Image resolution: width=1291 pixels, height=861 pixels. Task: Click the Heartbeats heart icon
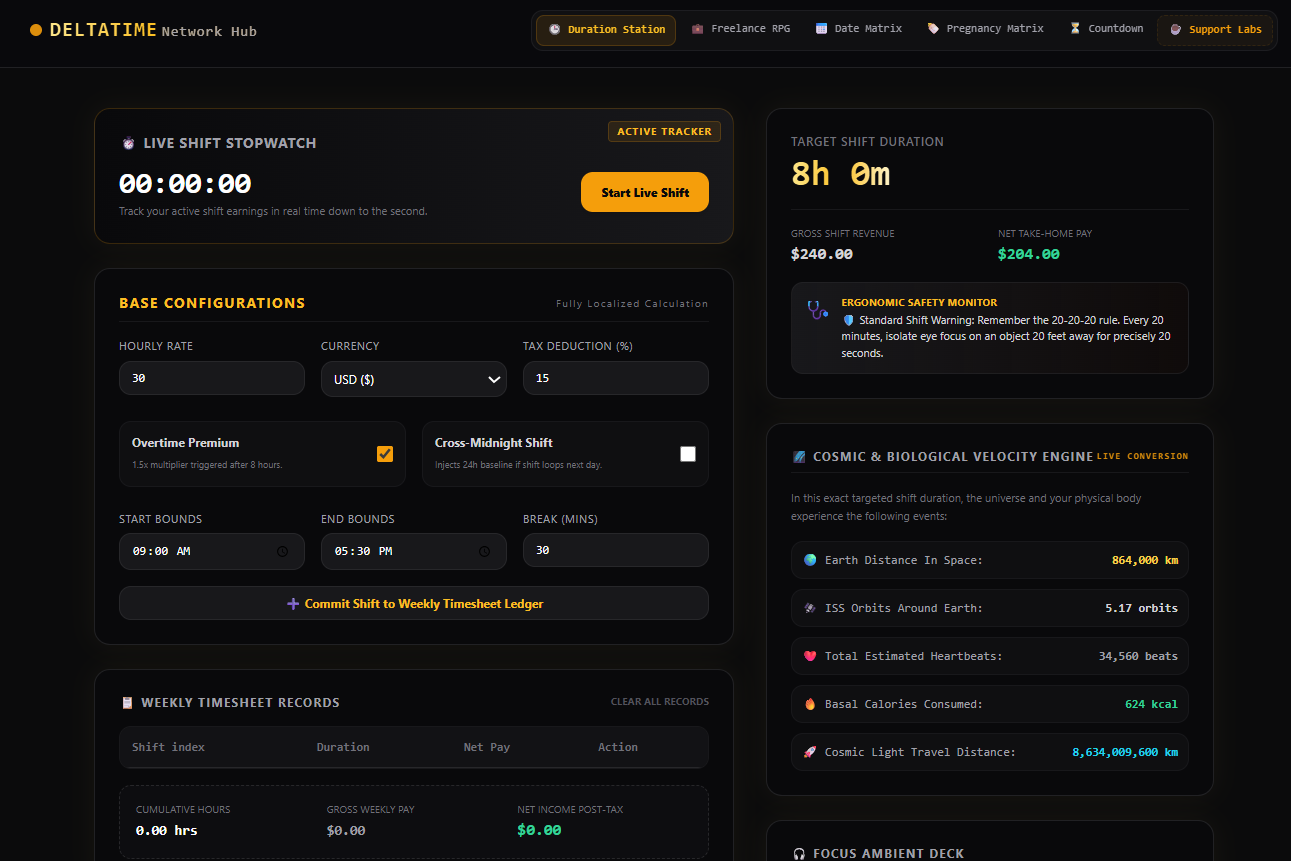point(810,656)
